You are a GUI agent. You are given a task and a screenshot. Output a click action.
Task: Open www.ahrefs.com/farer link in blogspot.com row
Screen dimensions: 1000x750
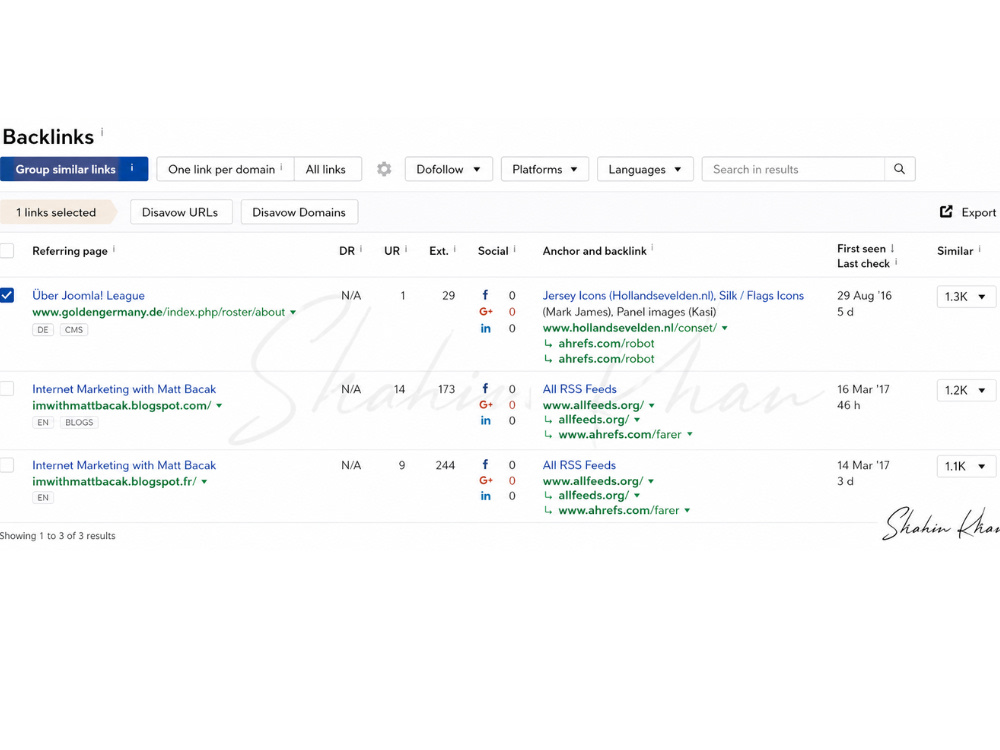click(620, 434)
